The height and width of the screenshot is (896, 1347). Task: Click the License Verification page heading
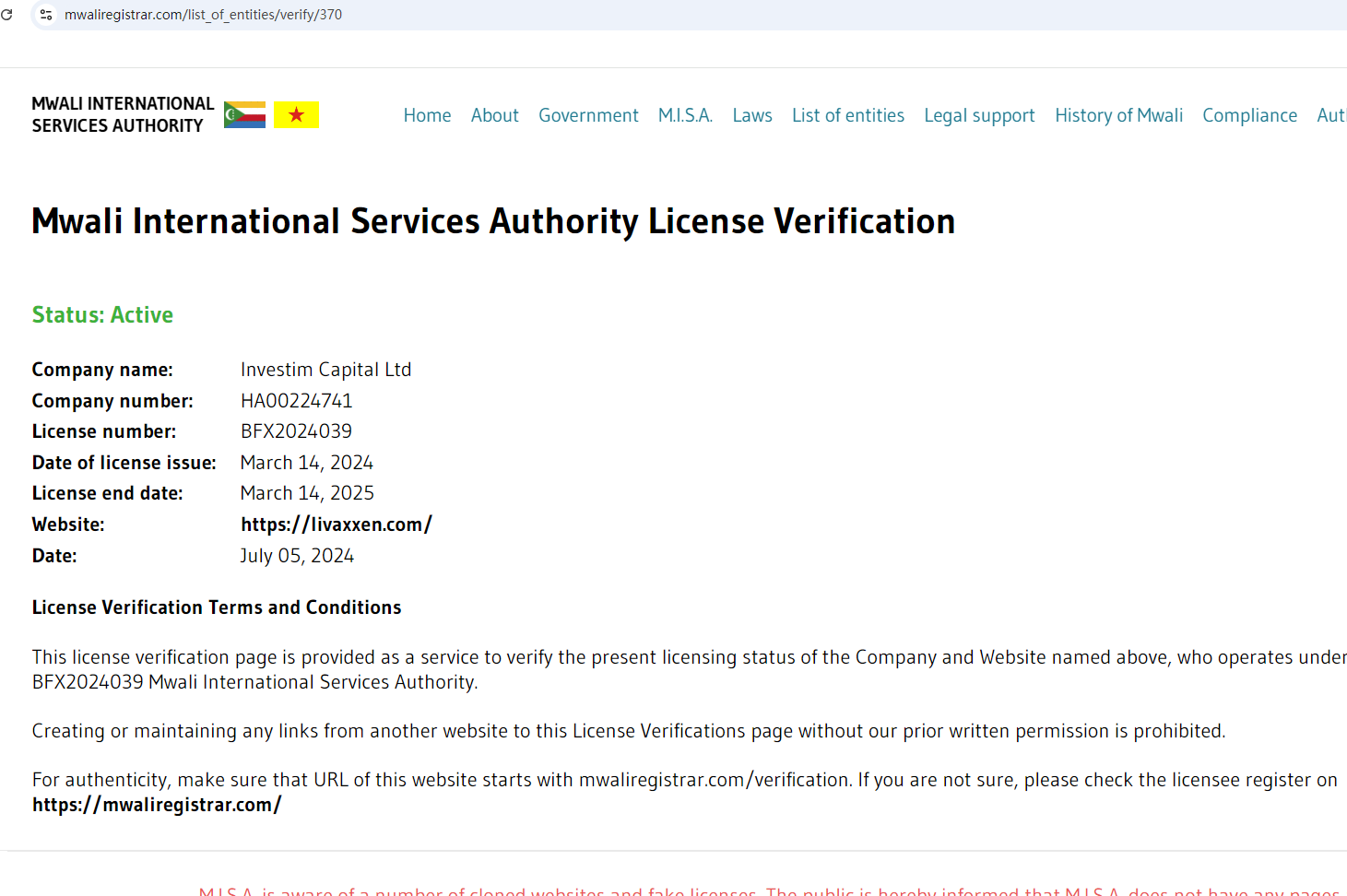(x=493, y=221)
